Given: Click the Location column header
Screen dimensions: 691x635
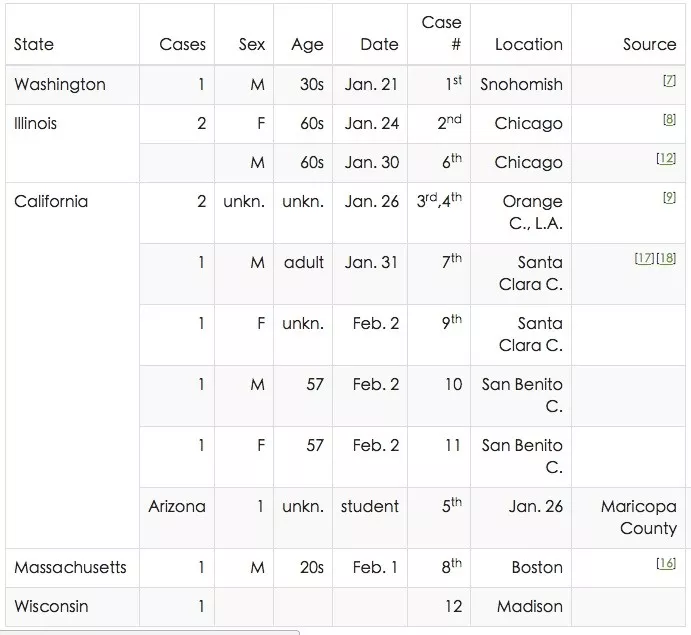Looking at the screenshot, I should [x=529, y=45].
